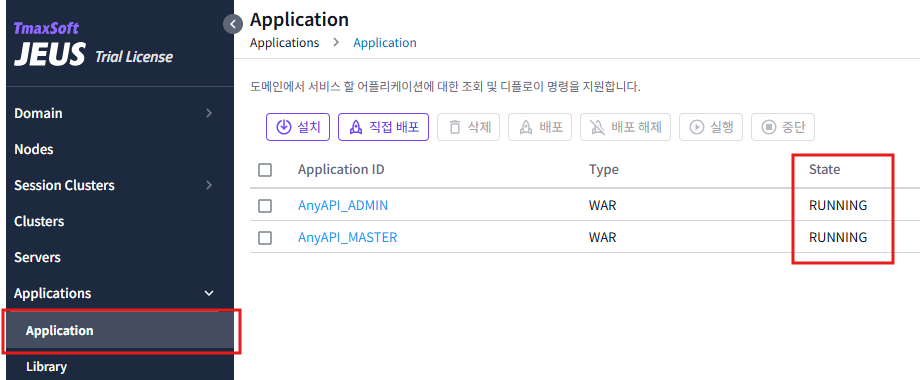Click the Application ID column header
Screen dimensions: 920x380
[341, 170]
